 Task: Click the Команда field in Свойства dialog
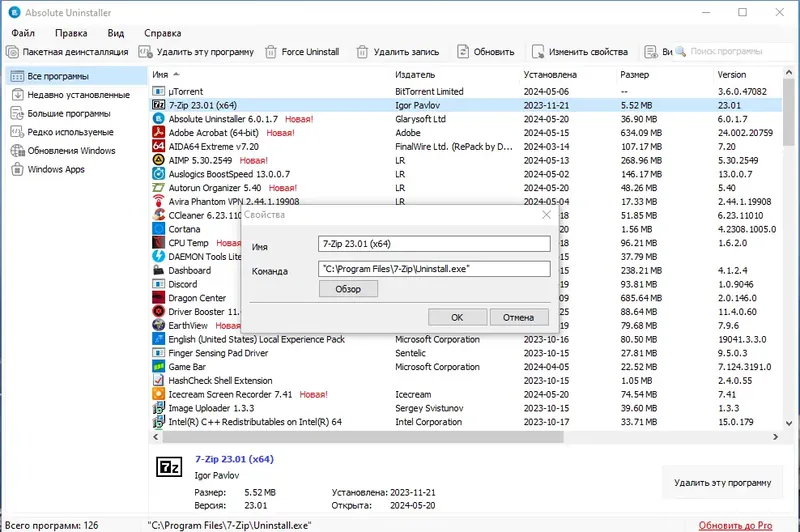(434, 269)
